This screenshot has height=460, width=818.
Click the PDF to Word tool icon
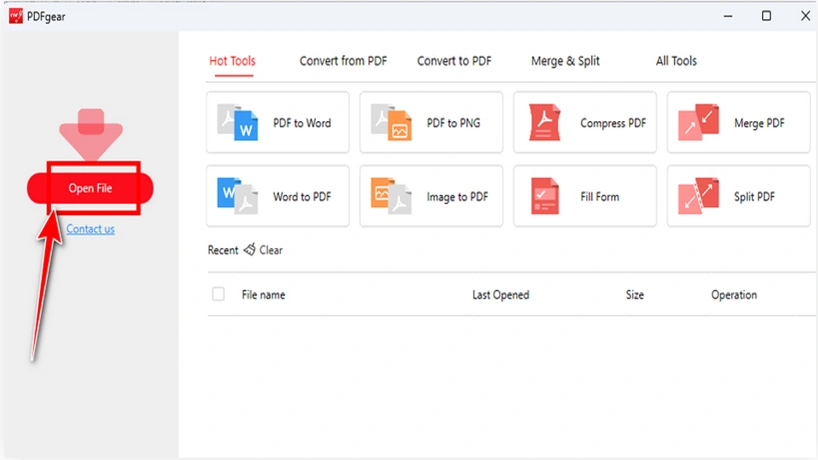(238, 123)
